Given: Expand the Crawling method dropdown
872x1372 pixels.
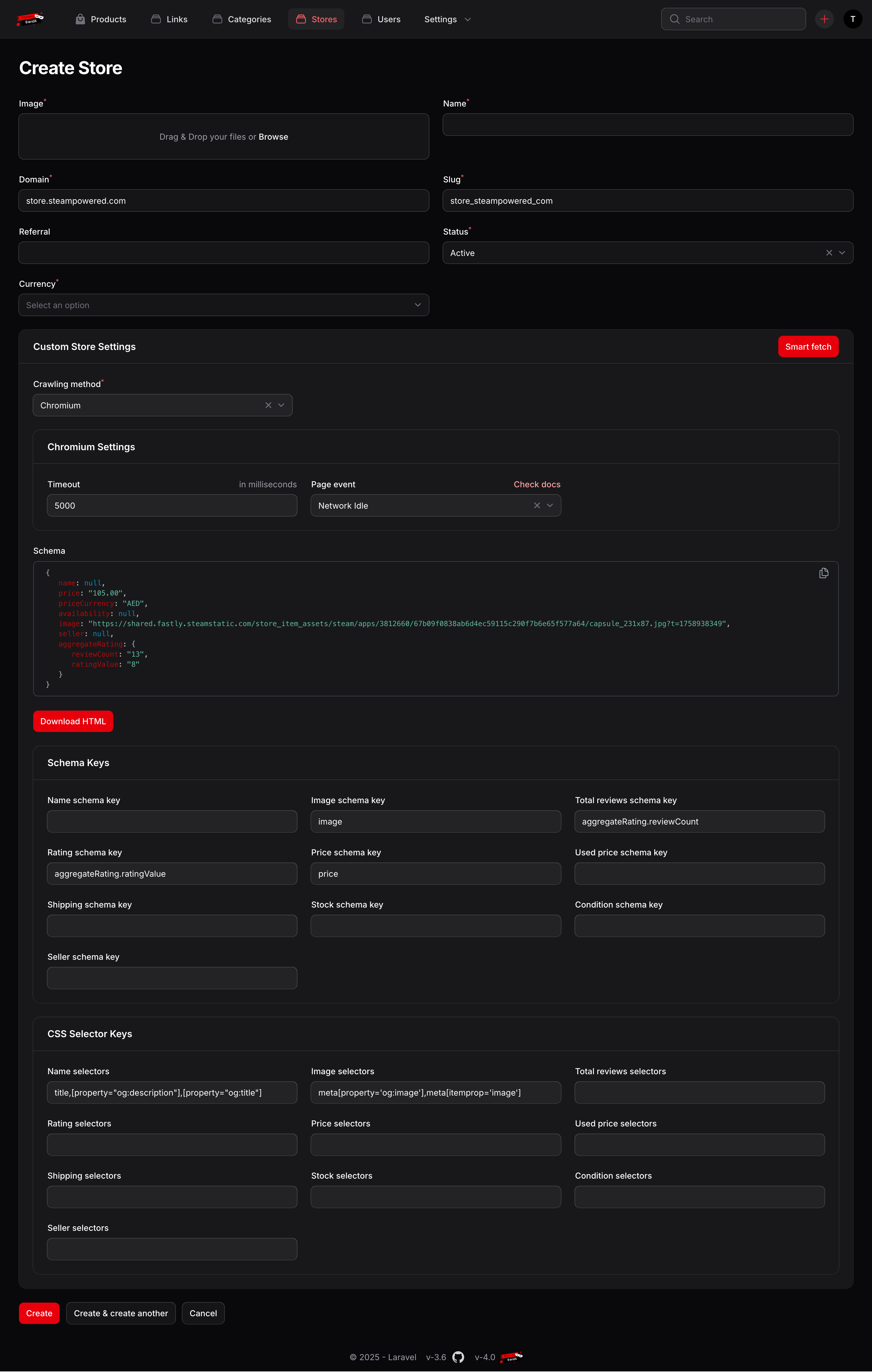Looking at the screenshot, I should (281, 406).
